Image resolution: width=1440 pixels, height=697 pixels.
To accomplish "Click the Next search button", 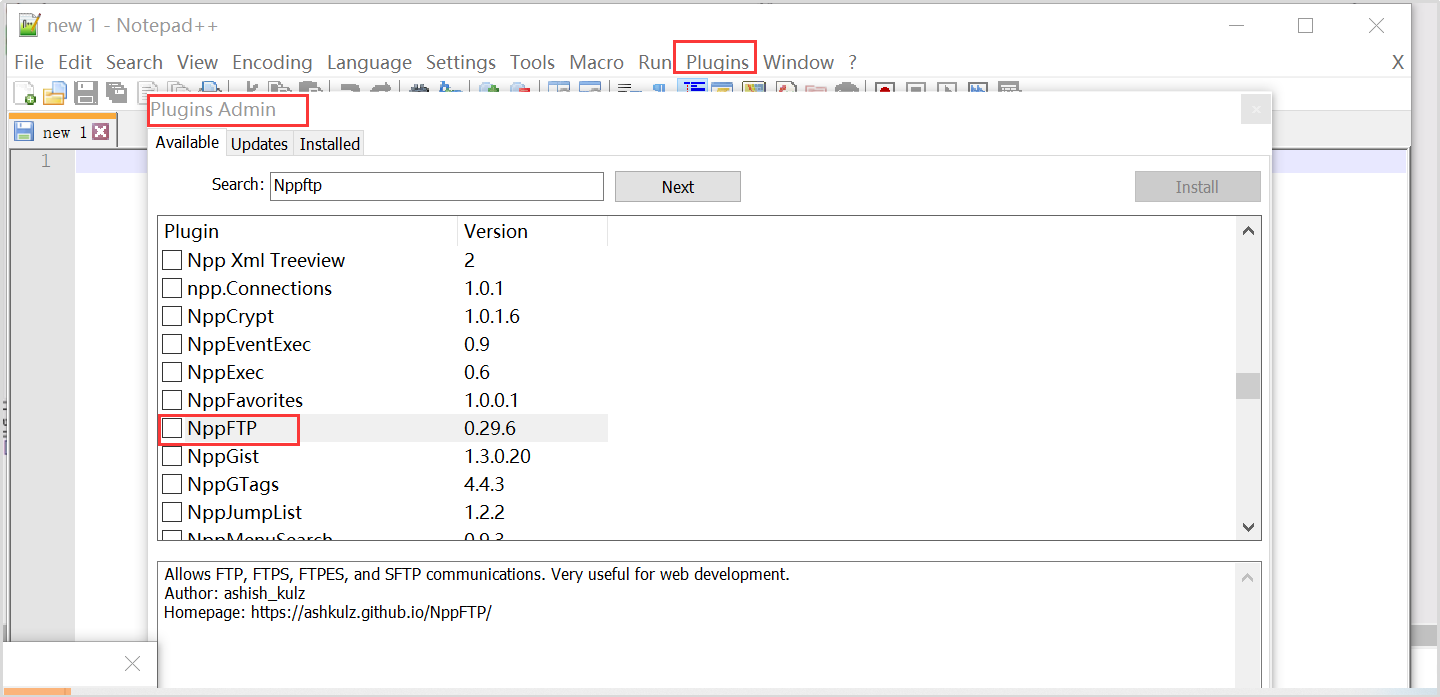I will [678, 187].
